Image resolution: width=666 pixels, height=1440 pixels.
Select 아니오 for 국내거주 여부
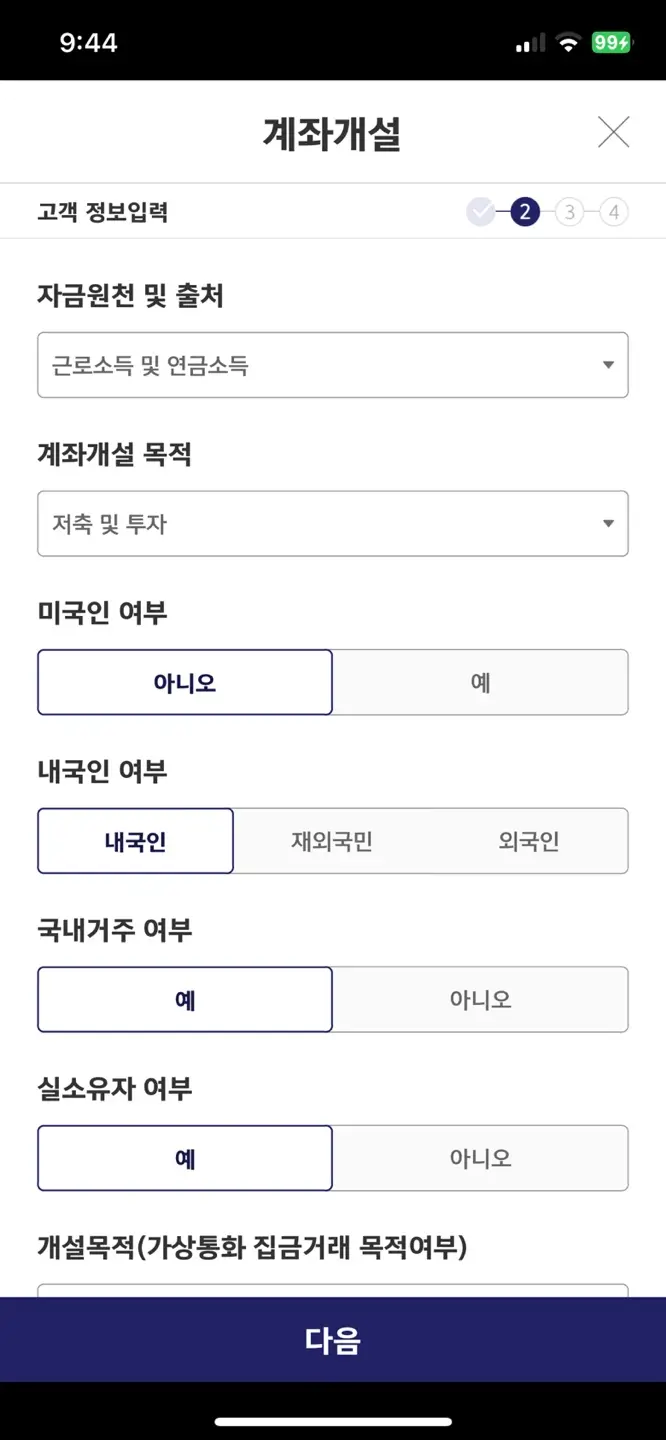[x=480, y=999]
